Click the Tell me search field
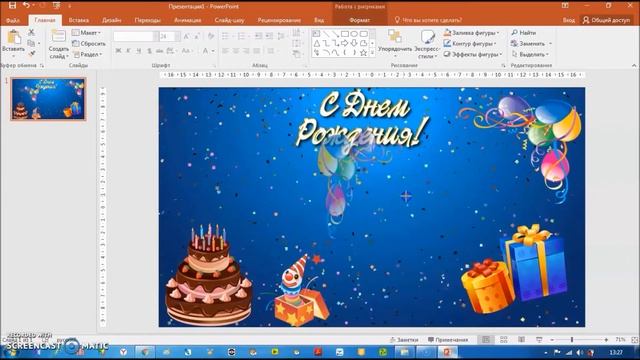The width and height of the screenshot is (640, 360). click(428, 20)
